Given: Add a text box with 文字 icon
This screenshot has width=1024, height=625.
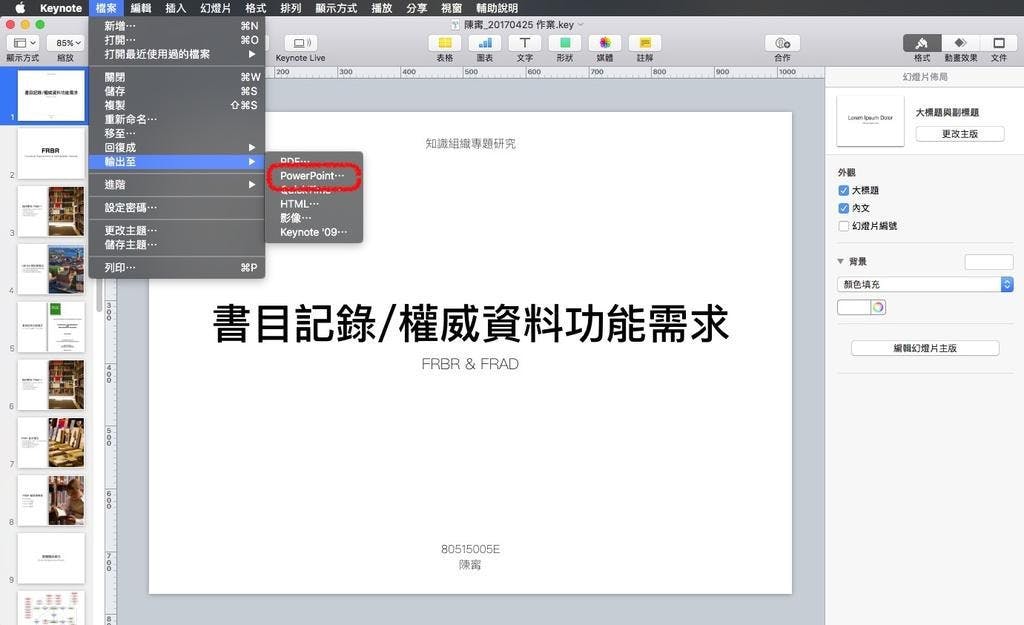Looking at the screenshot, I should click(524, 43).
